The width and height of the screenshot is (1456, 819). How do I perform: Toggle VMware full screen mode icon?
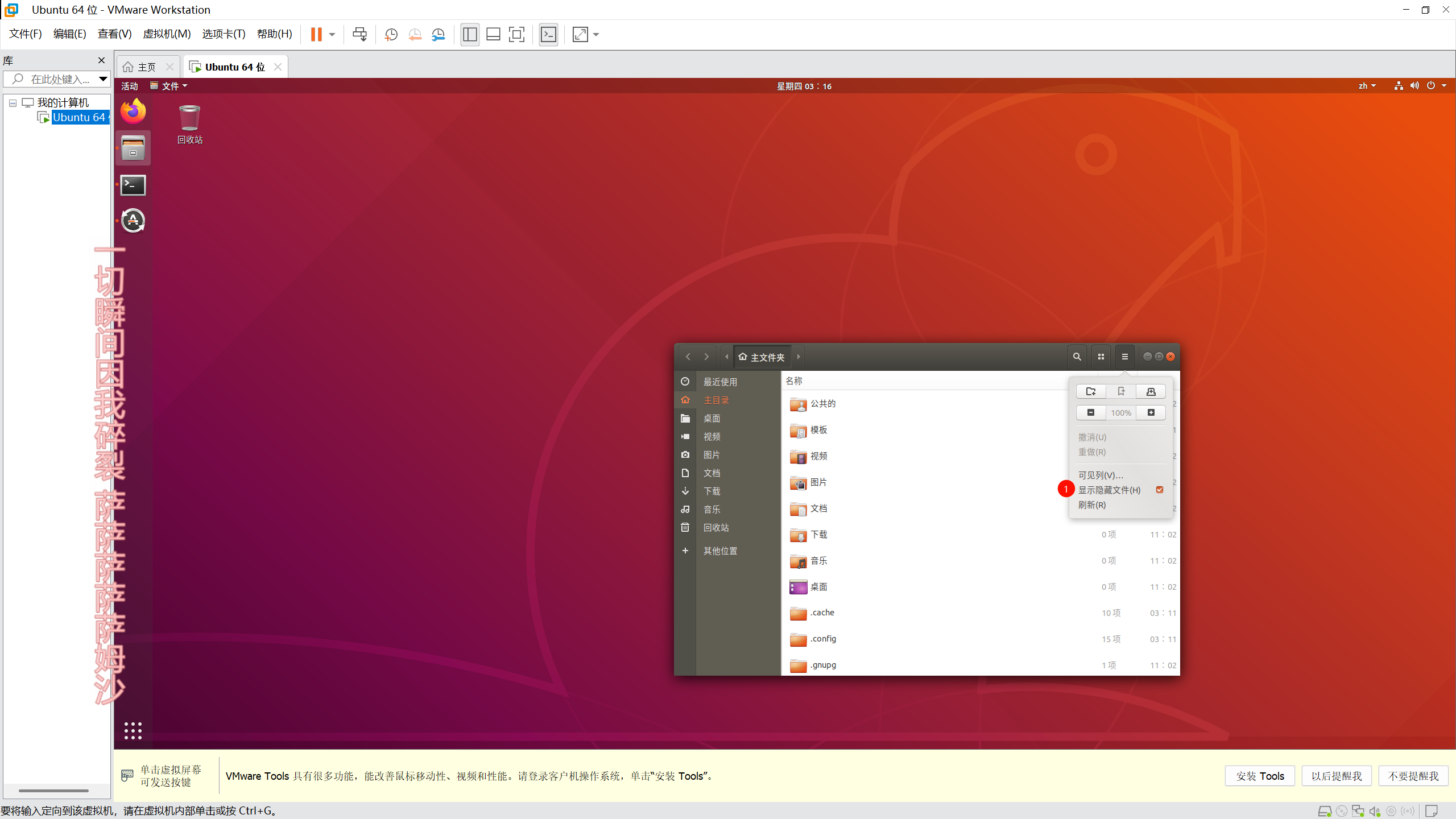pos(516,35)
